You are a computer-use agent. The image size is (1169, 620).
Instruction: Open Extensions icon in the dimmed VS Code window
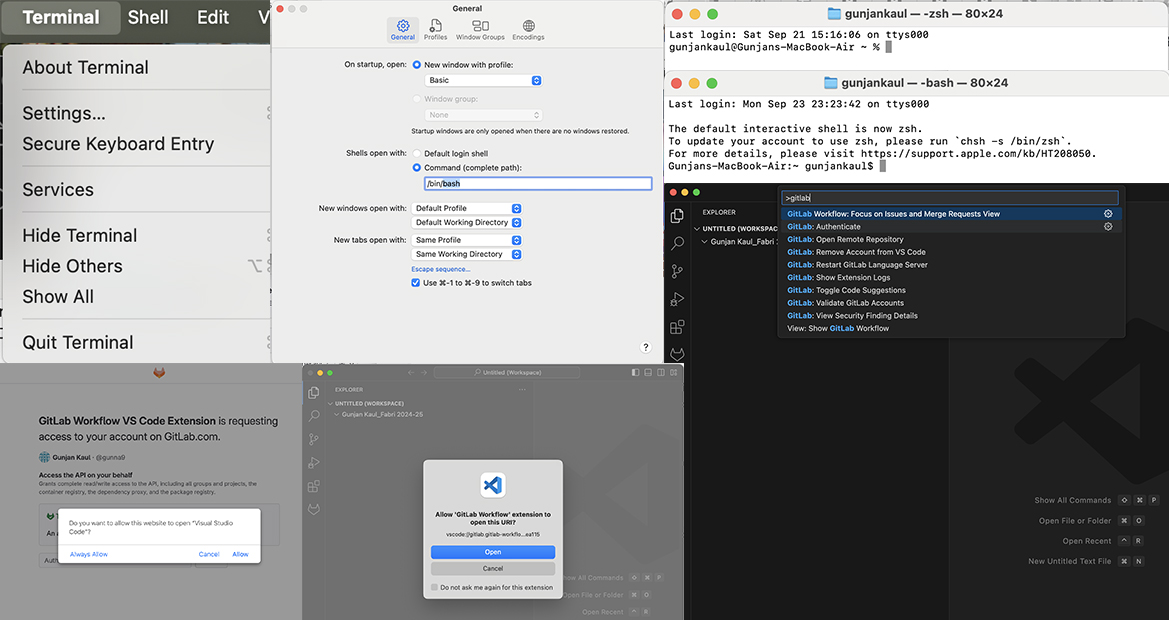click(x=314, y=487)
